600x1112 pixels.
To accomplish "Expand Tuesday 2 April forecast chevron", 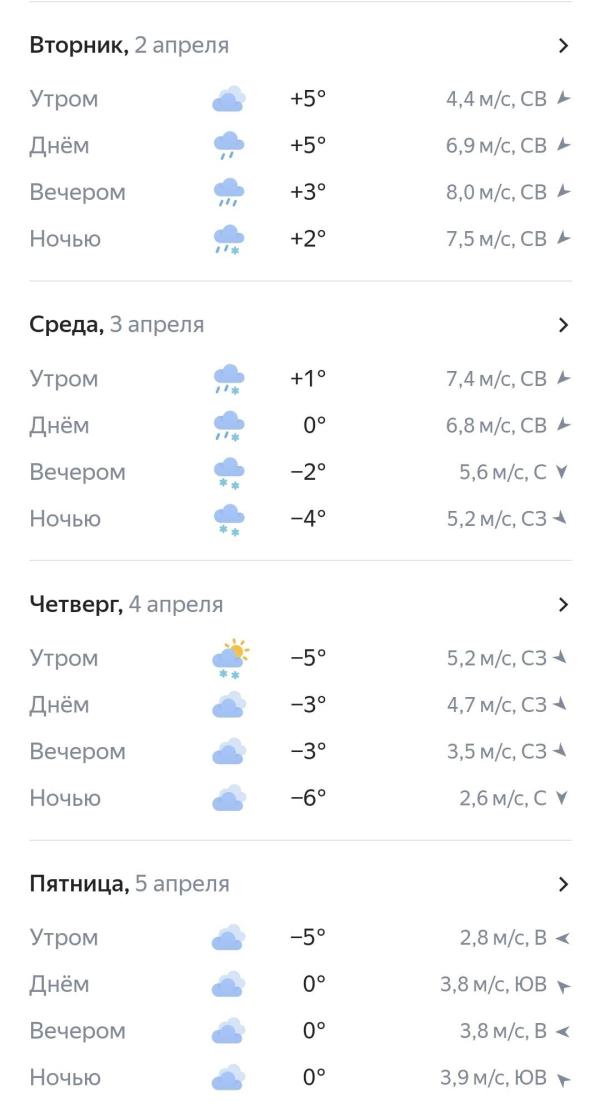I will click(x=563, y=45).
